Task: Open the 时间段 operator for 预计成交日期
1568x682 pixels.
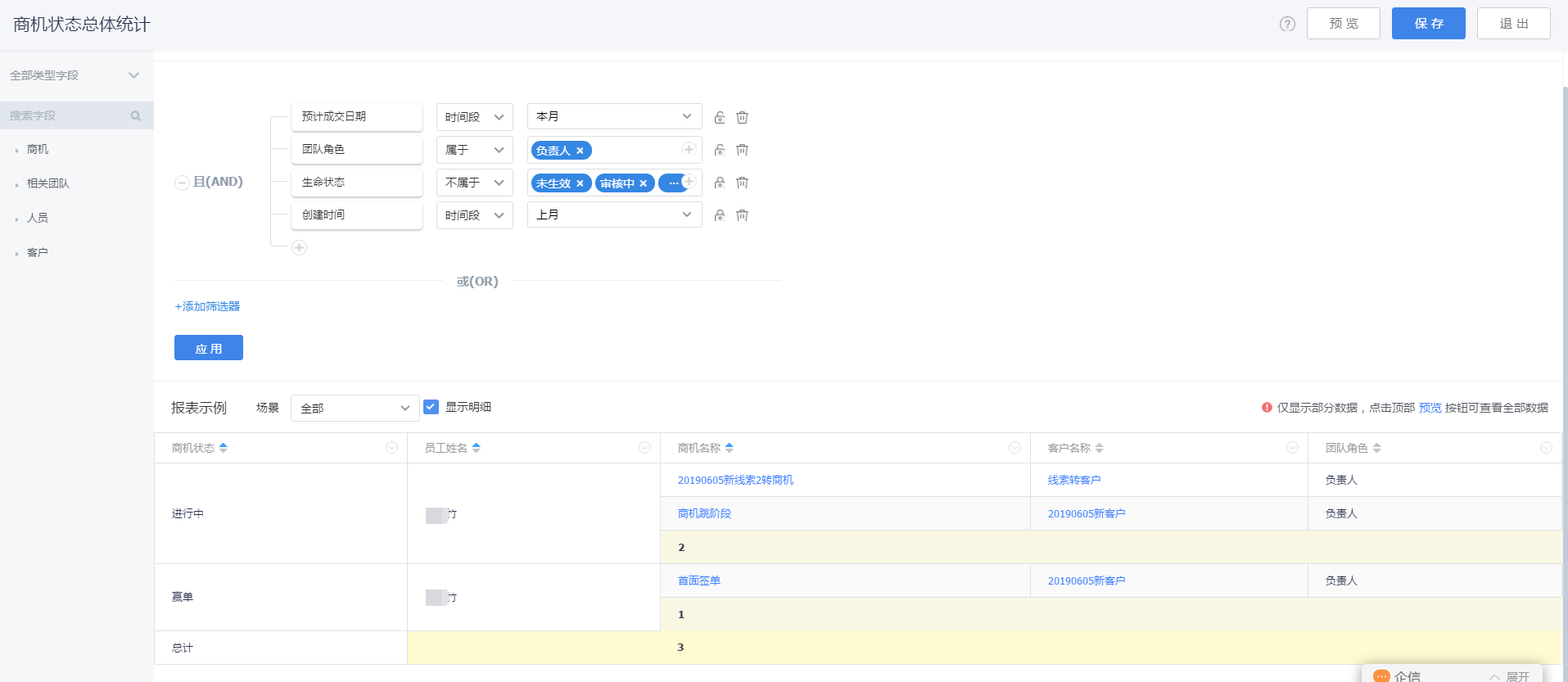Action: [475, 117]
